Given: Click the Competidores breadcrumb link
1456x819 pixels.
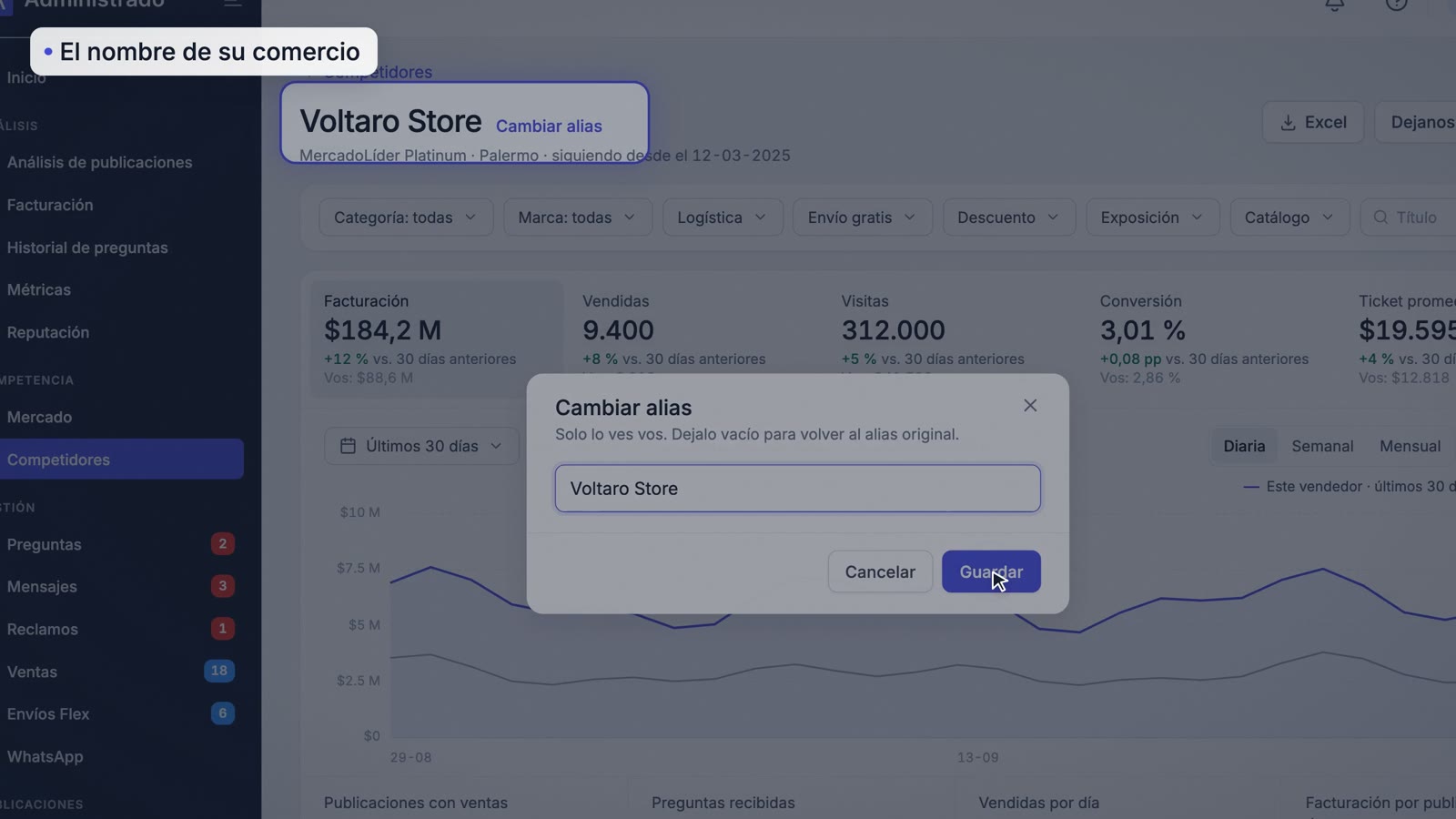Looking at the screenshot, I should (x=379, y=73).
